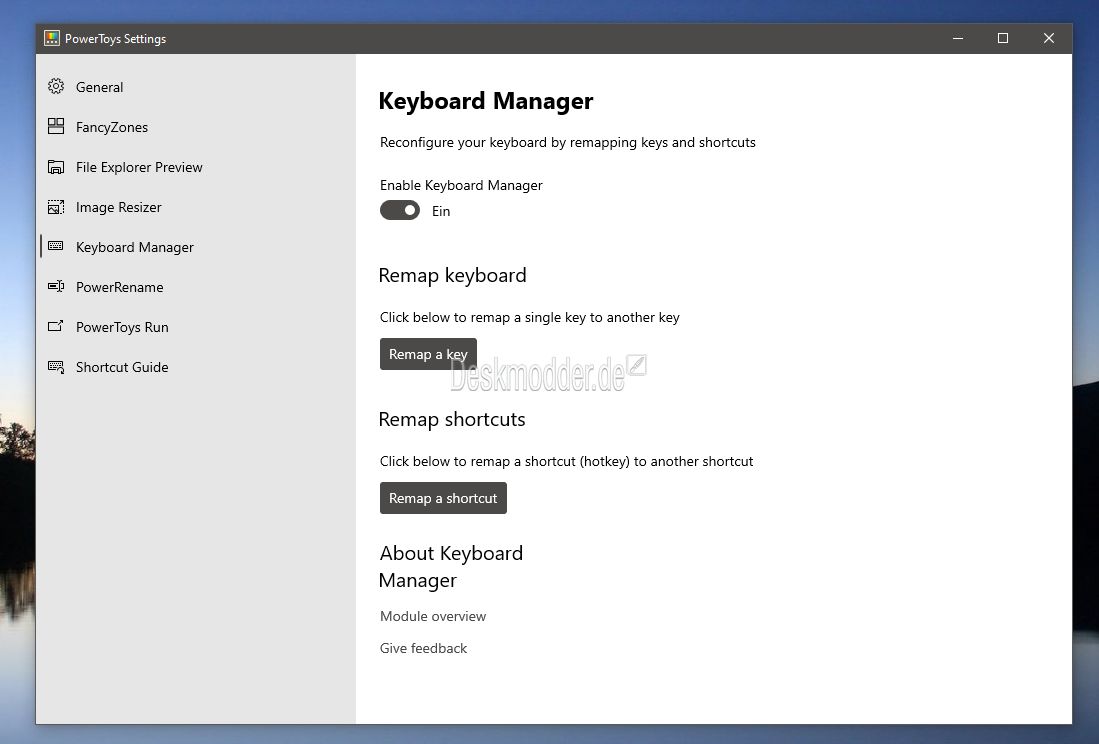Screen dimensions: 1099x744
Task: Open the PowerRename page
Action: click(x=196, y=287)
